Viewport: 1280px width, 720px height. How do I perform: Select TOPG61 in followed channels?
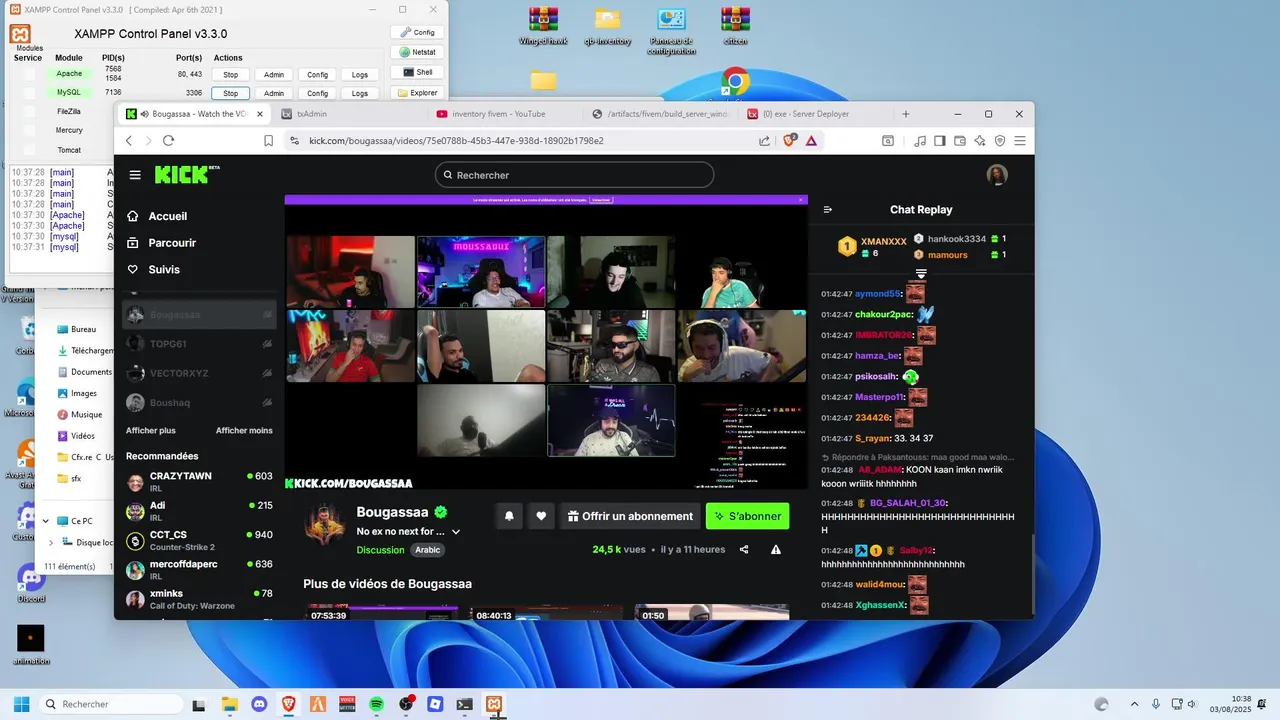(199, 344)
